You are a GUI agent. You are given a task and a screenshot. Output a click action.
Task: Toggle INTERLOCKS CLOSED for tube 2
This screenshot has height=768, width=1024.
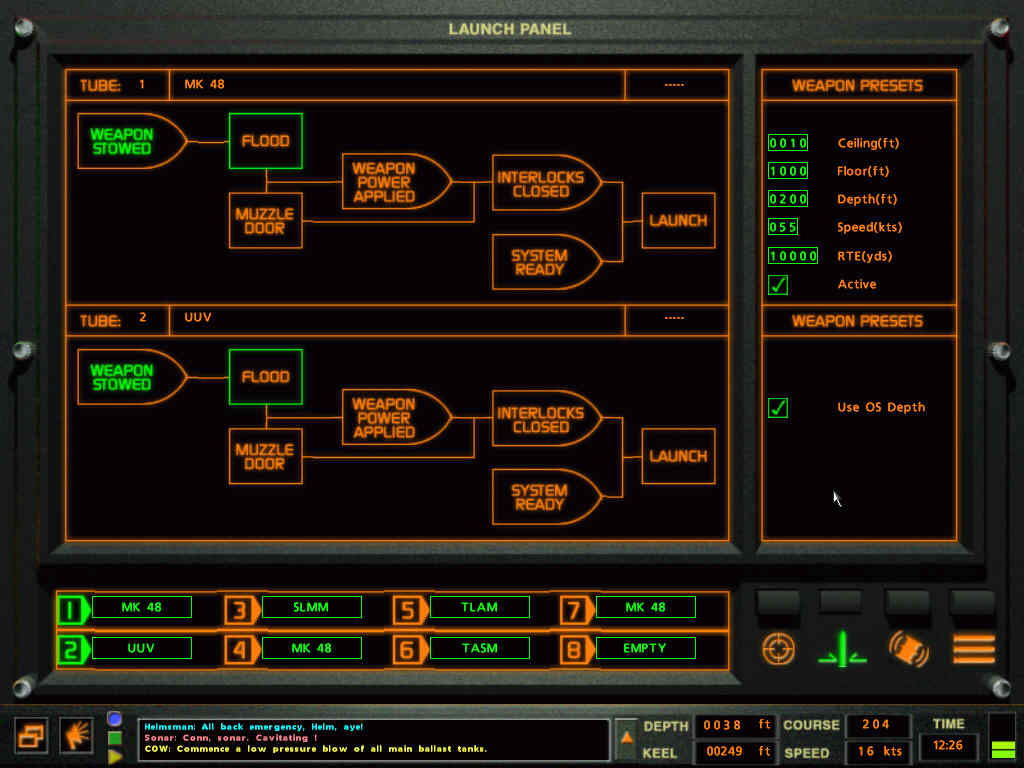546,419
